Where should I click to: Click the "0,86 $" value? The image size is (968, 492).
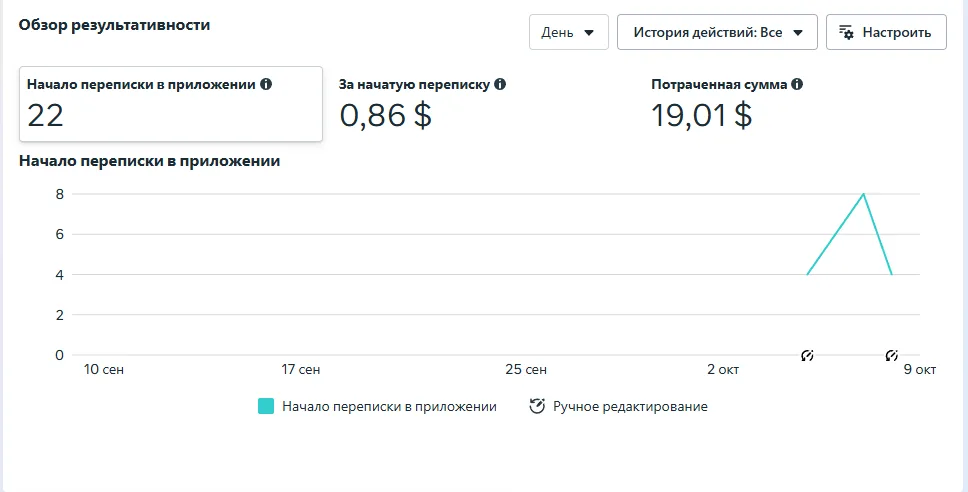[x=385, y=115]
